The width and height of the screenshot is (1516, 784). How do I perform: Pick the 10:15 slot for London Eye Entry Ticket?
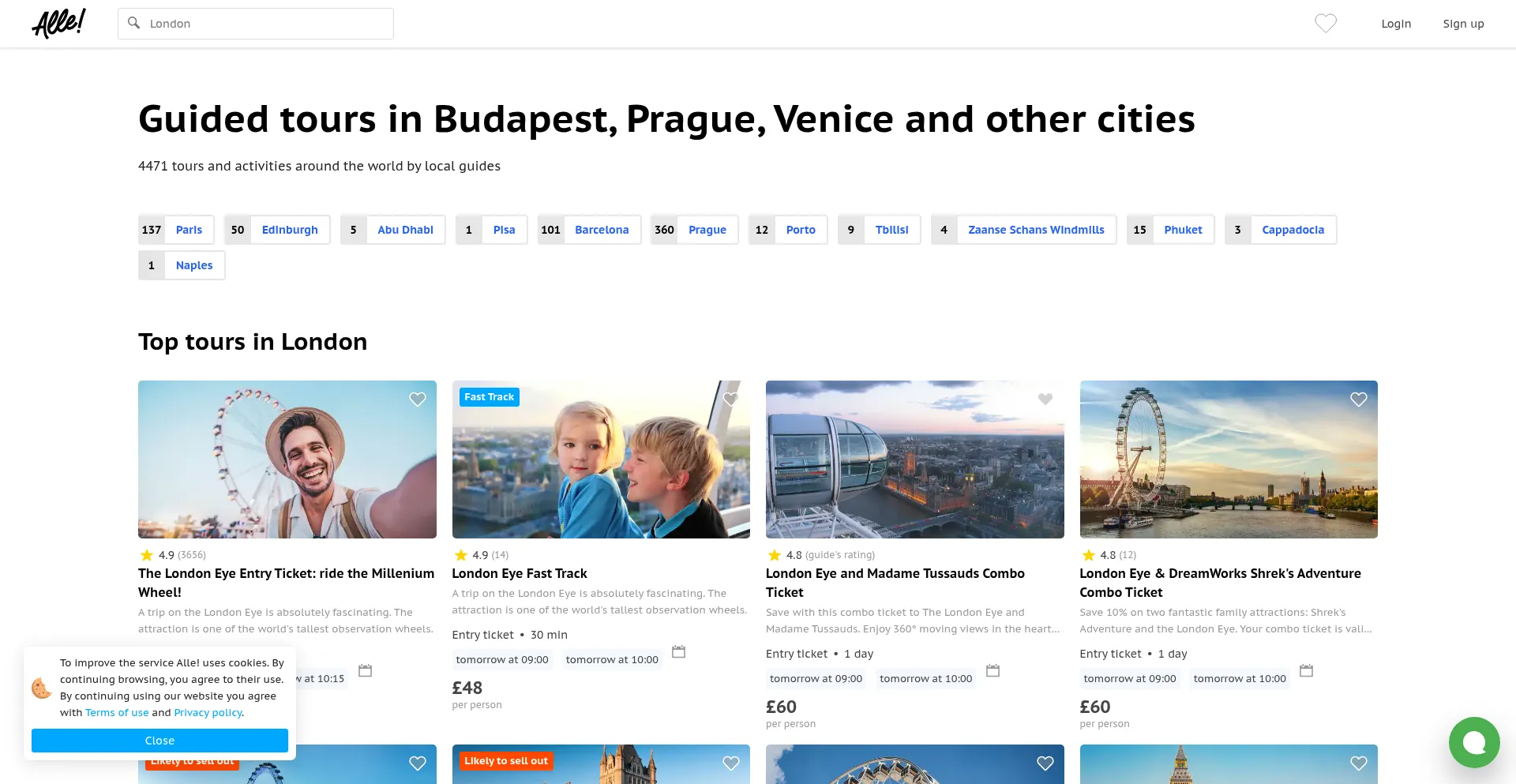click(322, 679)
